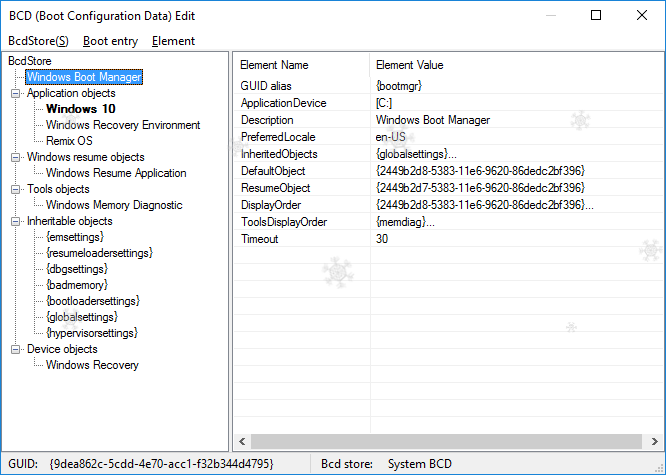Open the Boot entry menu
The height and width of the screenshot is (475, 666).
[x=110, y=41]
